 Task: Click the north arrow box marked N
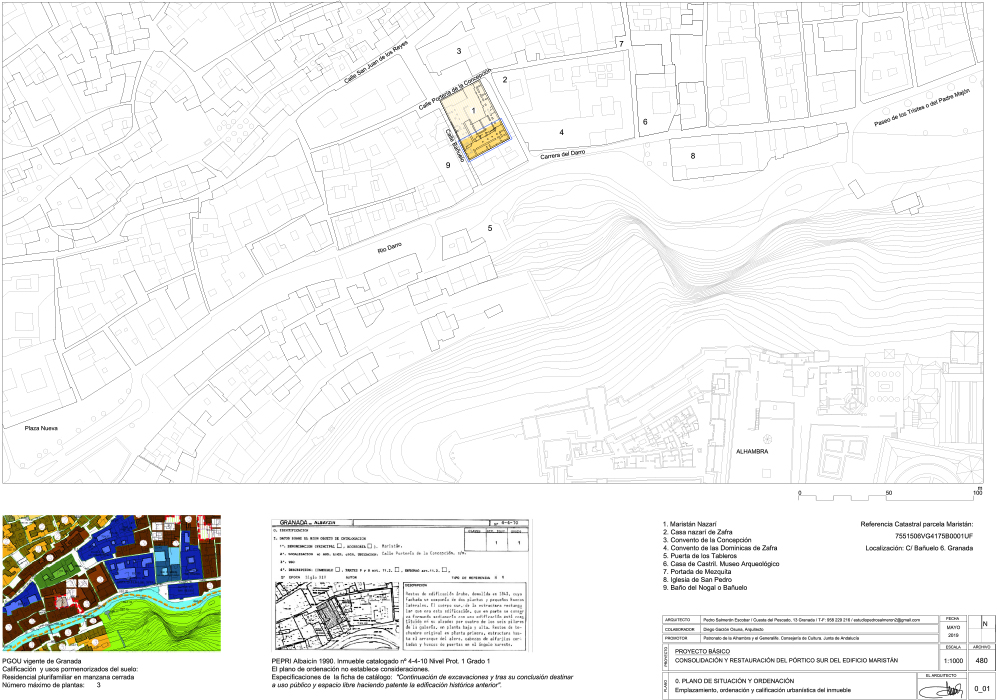tap(984, 625)
